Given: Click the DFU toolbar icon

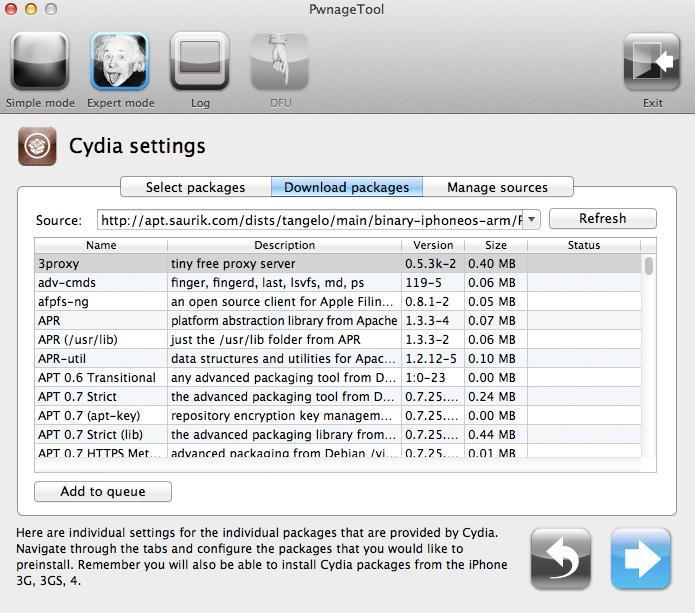Looking at the screenshot, I should pos(279,62).
